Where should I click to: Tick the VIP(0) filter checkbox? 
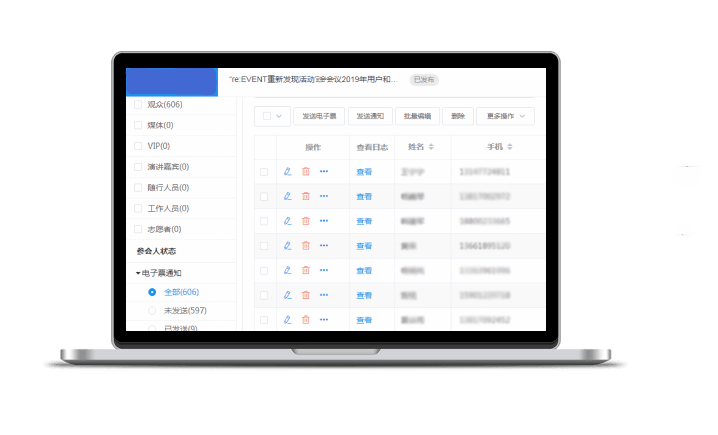click(138, 146)
